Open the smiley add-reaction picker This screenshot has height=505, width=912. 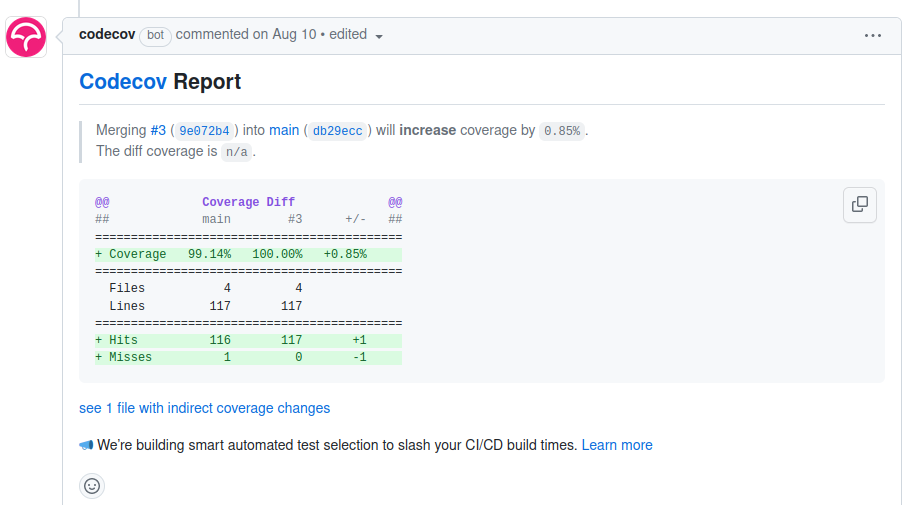[x=92, y=486]
